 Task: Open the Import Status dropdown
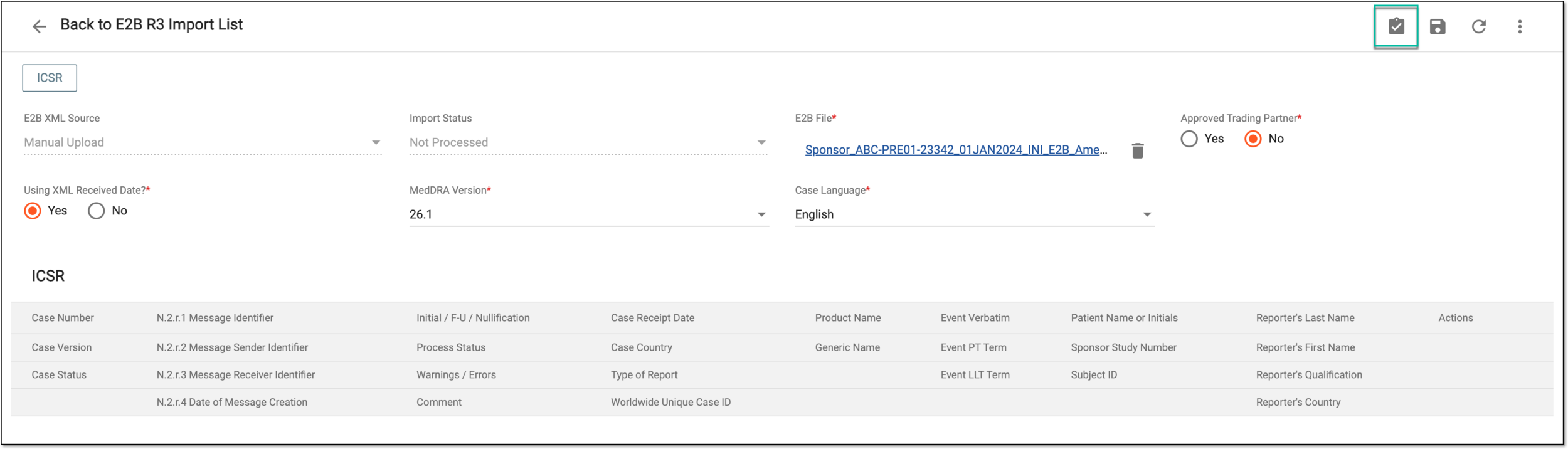coord(588,142)
